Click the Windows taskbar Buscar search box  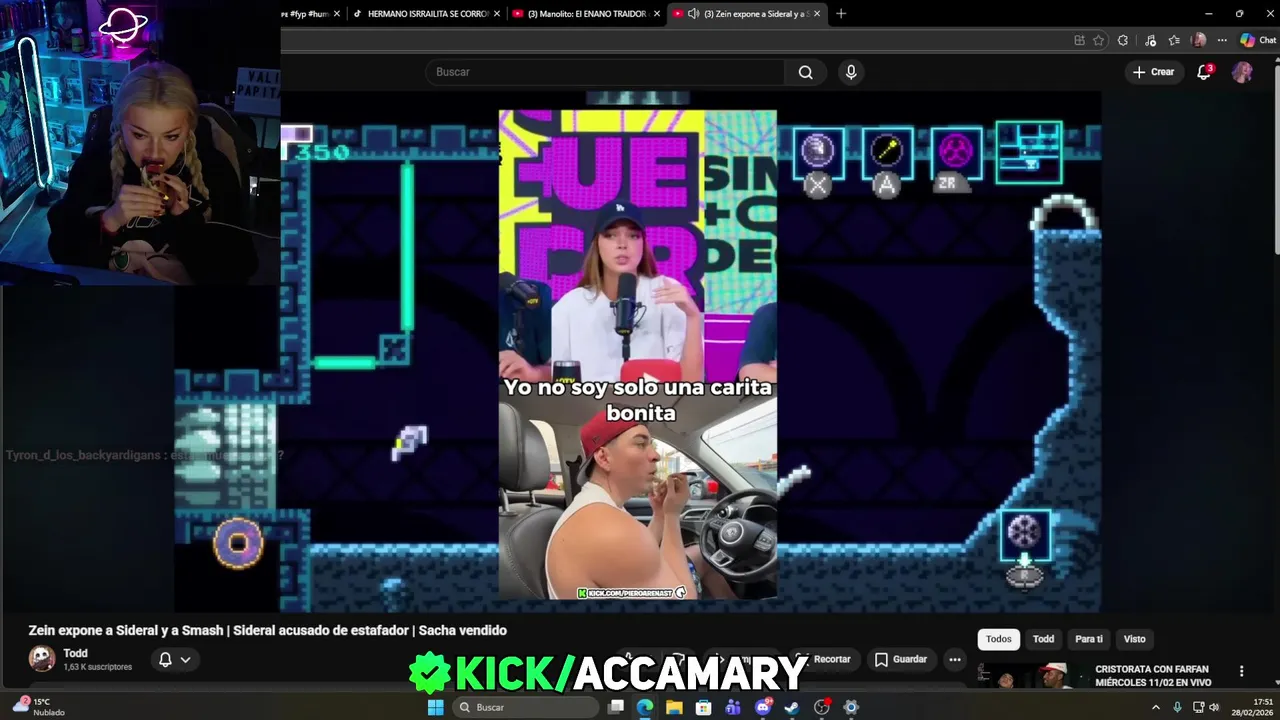pos(524,707)
